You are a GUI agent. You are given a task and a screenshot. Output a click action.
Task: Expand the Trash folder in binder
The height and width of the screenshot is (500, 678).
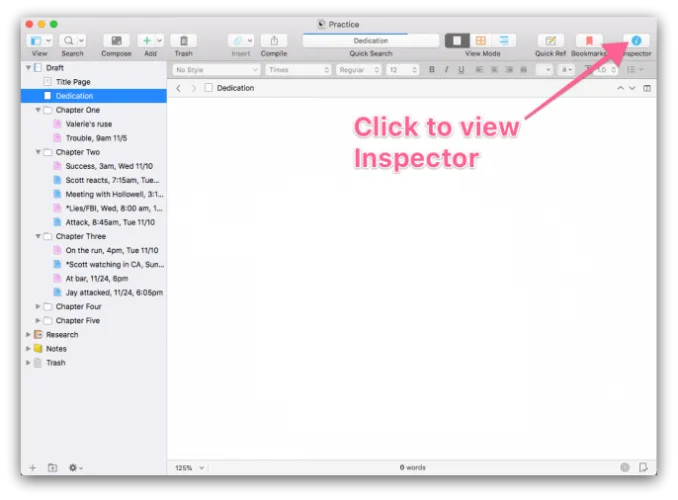tap(28, 362)
